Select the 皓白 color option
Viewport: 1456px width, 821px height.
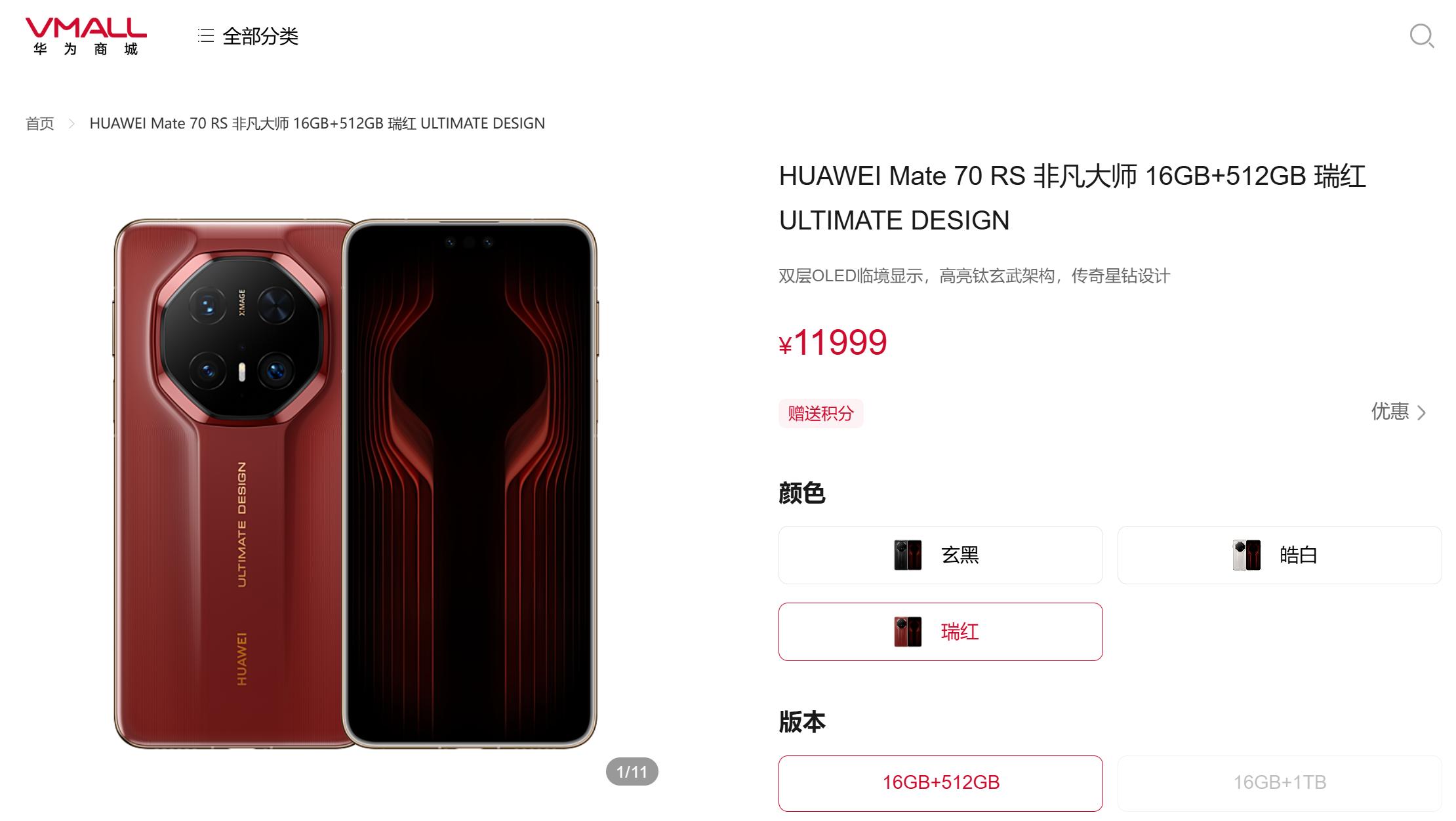pos(1279,555)
